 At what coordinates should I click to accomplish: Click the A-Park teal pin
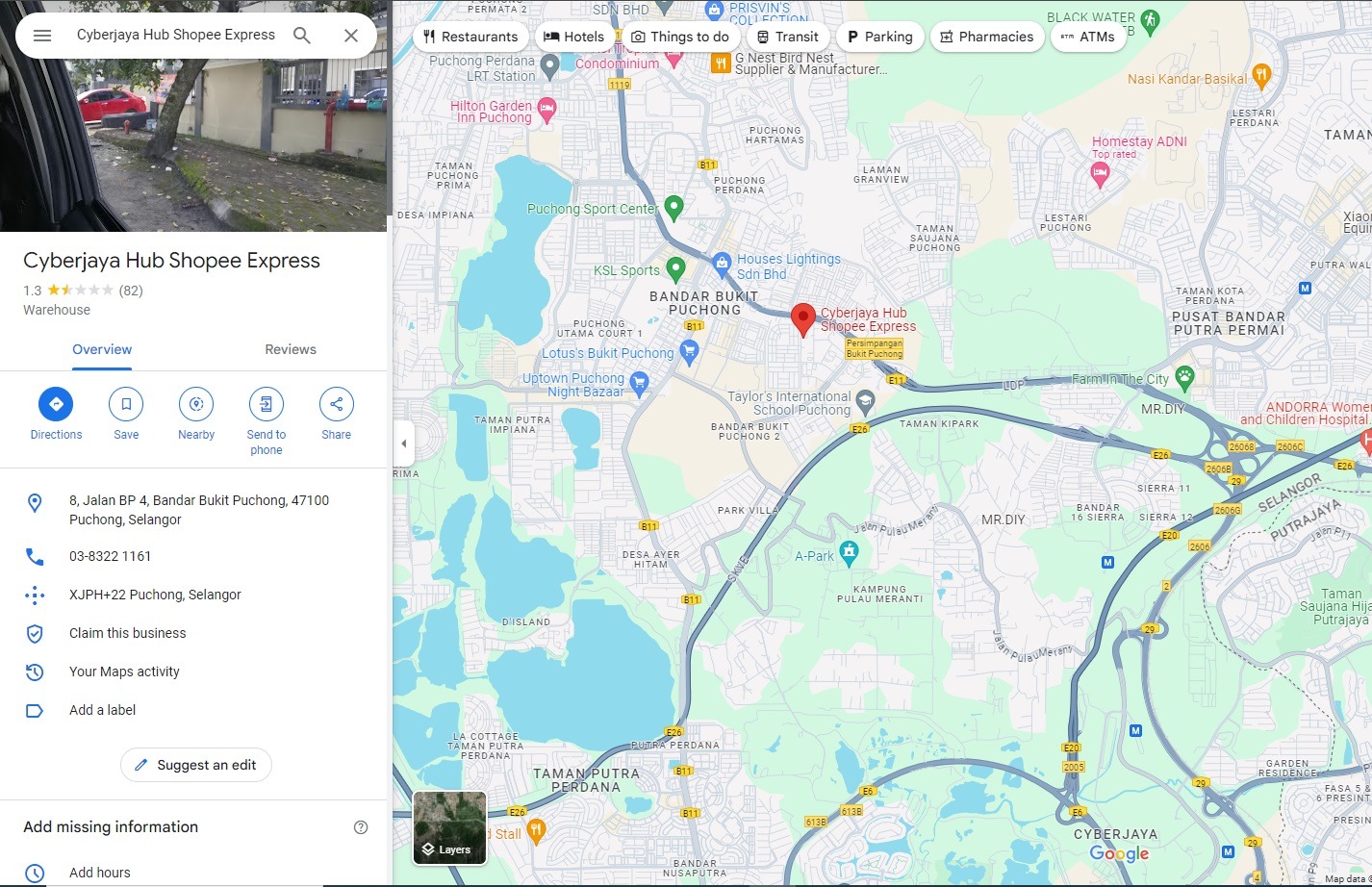pos(848,552)
